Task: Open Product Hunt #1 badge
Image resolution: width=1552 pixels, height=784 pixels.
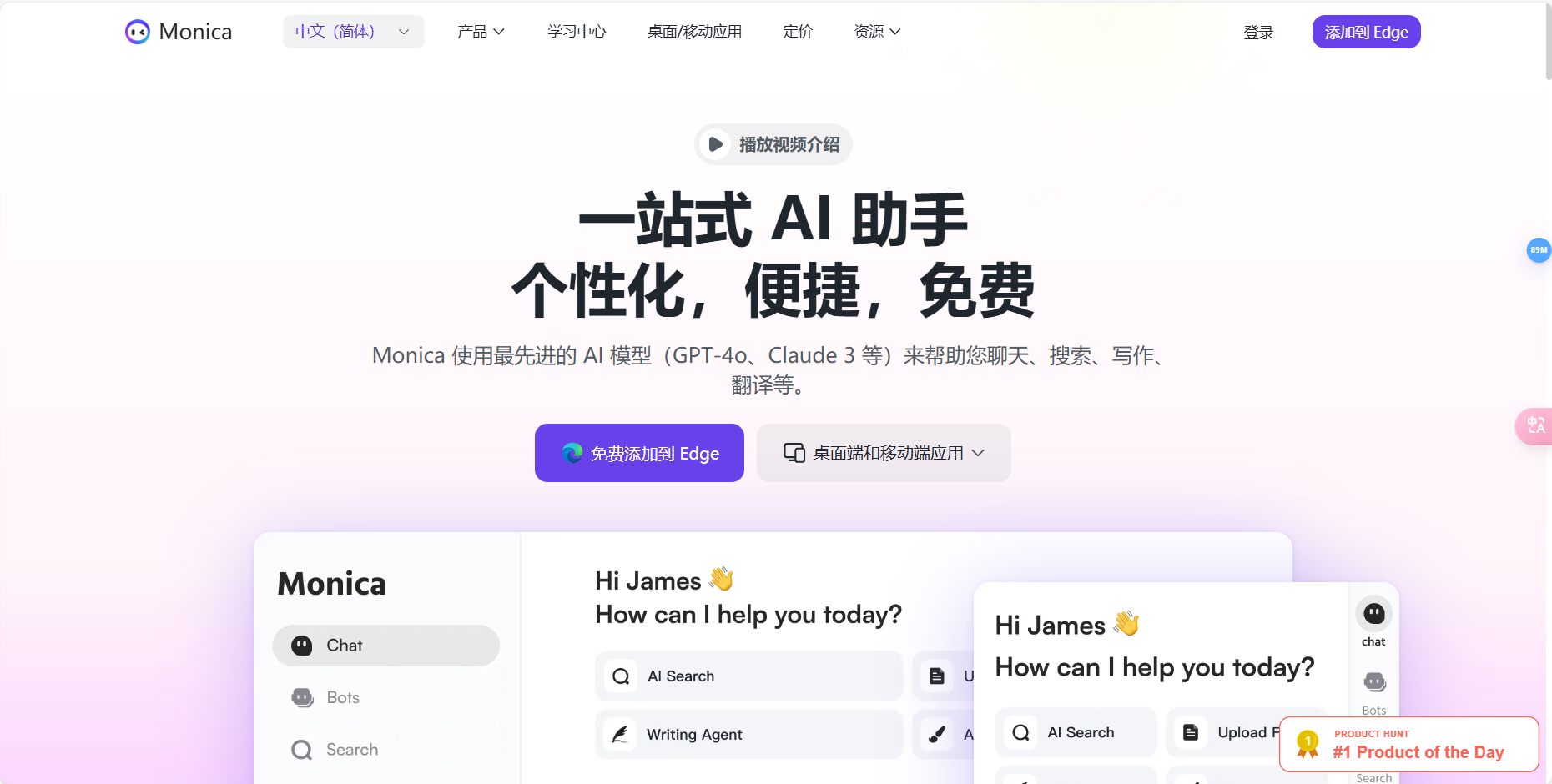Action: pyautogui.click(x=1408, y=744)
